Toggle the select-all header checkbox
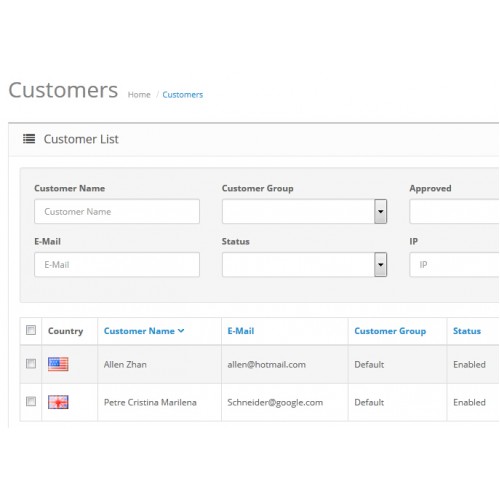 [x=31, y=330]
